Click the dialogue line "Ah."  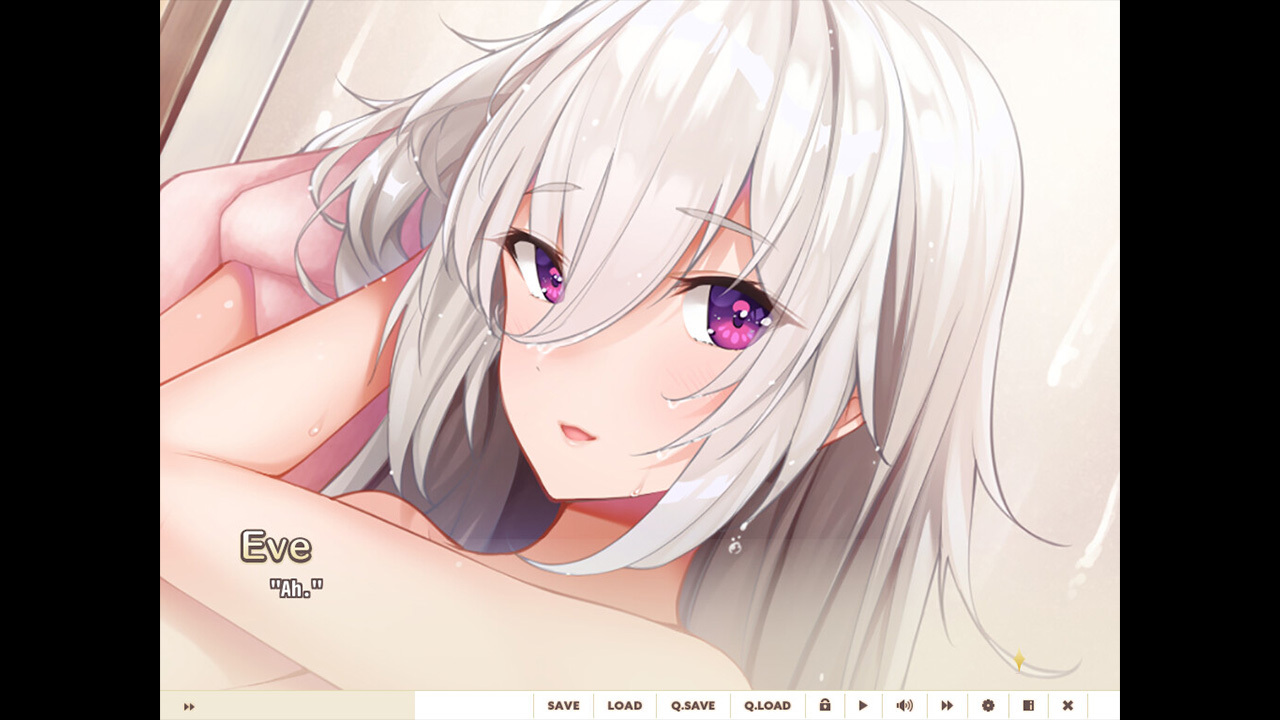coord(297,588)
